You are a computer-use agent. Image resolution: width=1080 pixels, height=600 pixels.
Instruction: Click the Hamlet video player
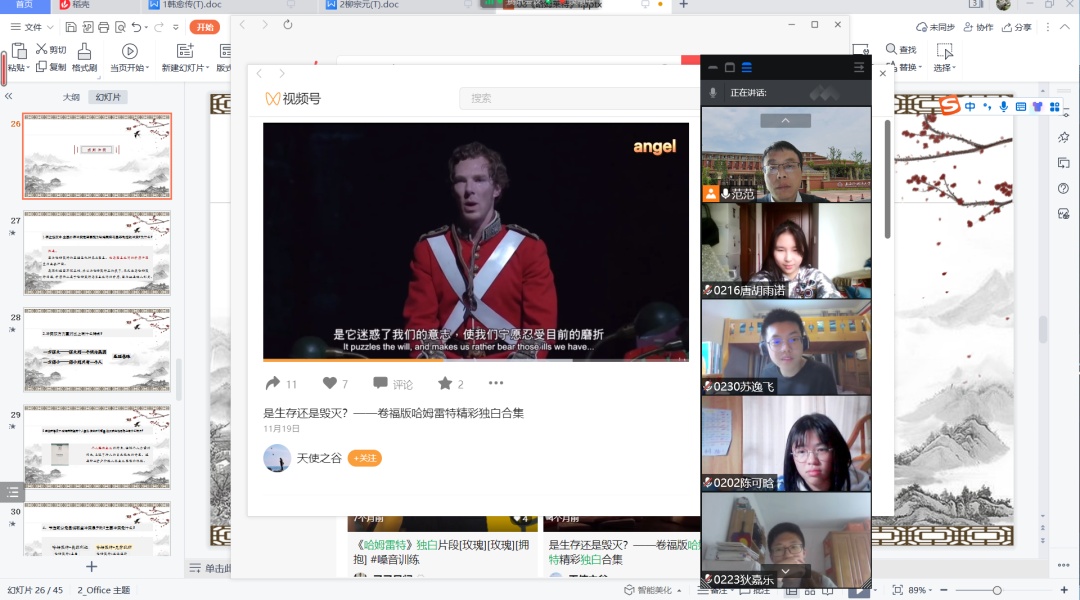475,241
